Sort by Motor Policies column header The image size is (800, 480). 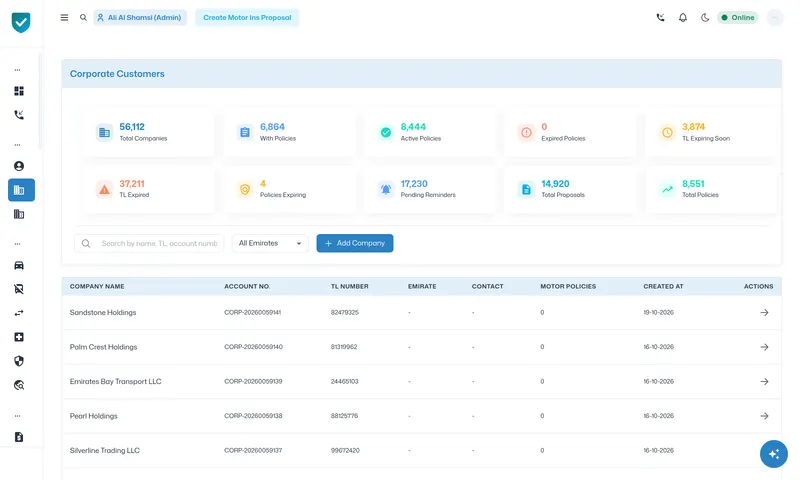coord(568,287)
